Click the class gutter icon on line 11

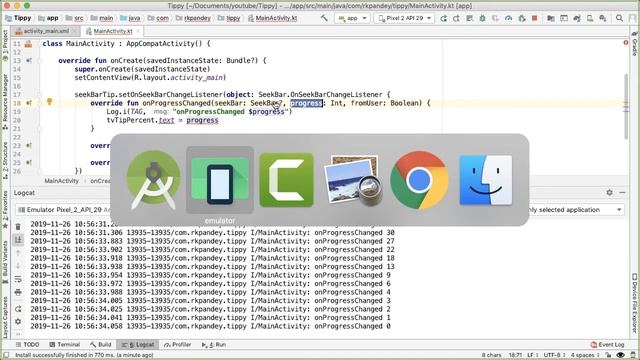(x=28, y=44)
